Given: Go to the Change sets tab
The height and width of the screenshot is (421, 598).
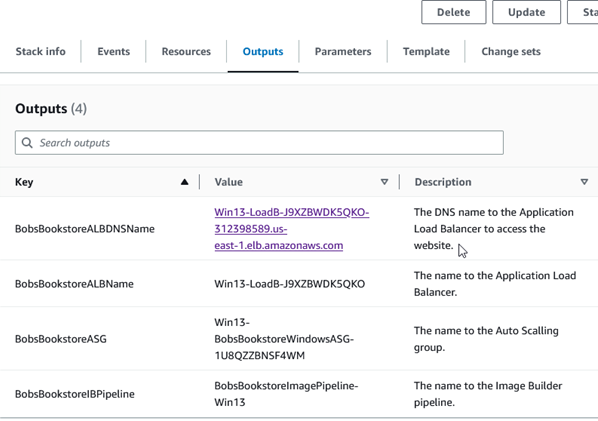Looking at the screenshot, I should click(511, 51).
